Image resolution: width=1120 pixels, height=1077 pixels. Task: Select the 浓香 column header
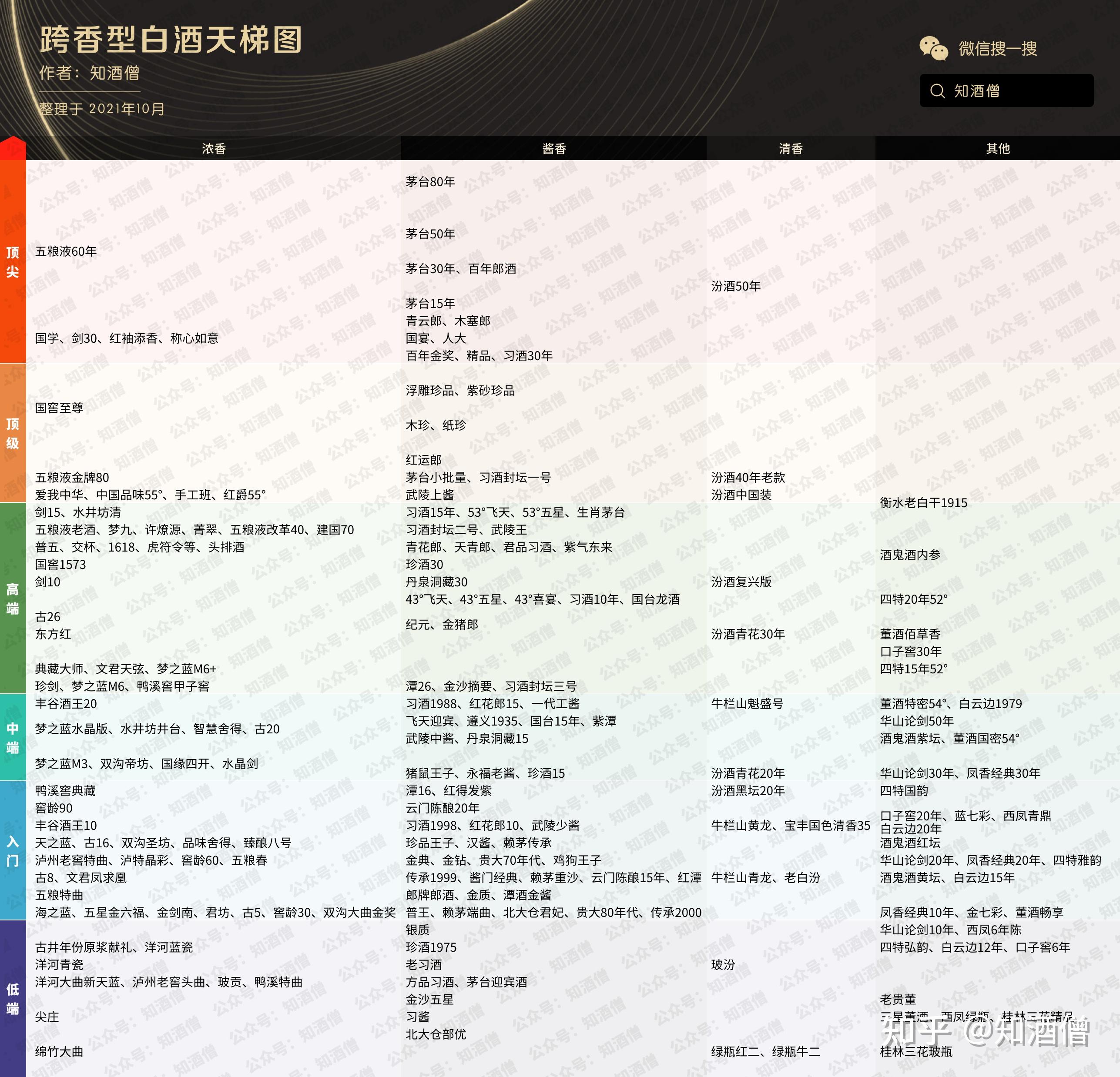214,149
